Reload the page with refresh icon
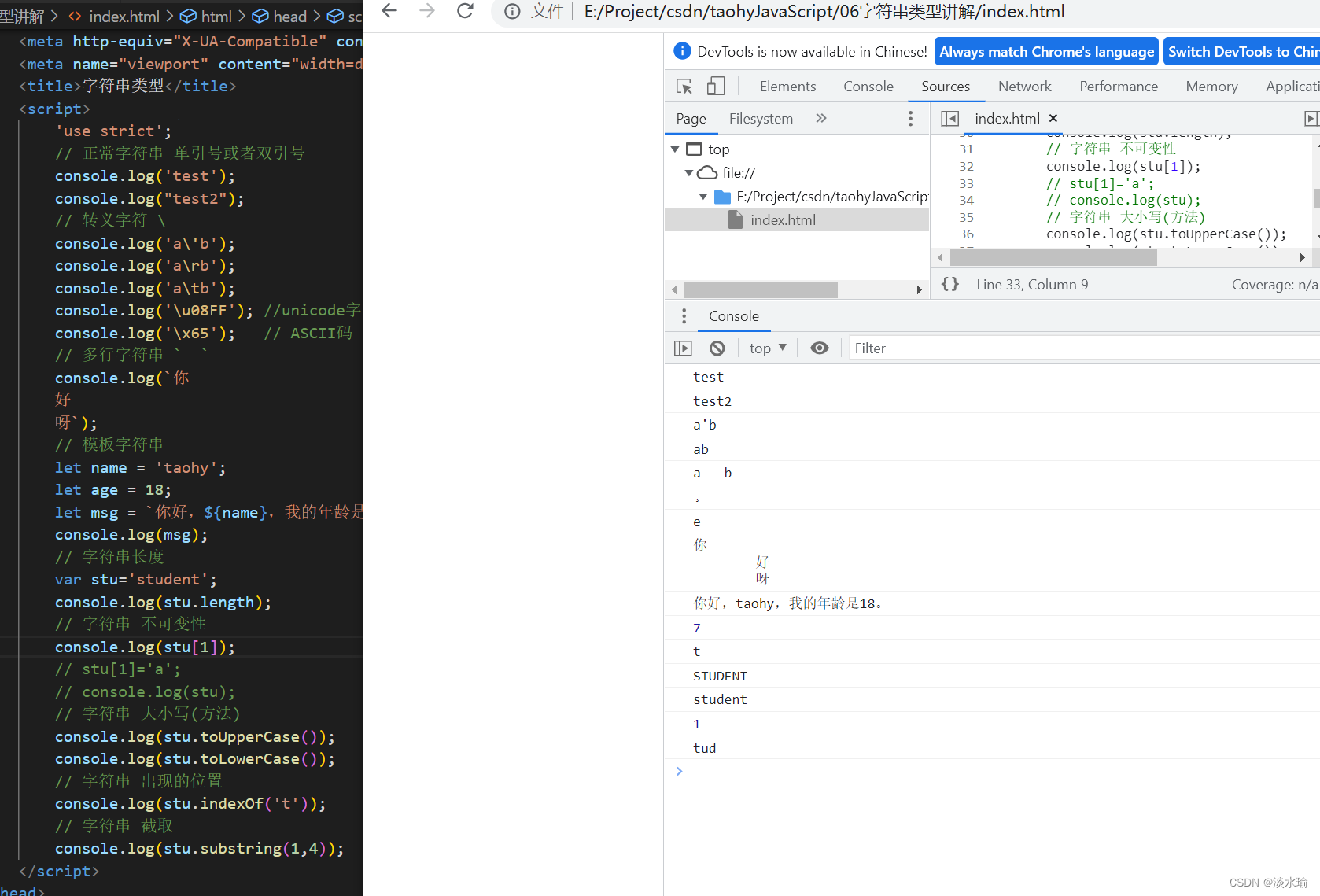This screenshot has width=1320, height=896. coord(465,11)
